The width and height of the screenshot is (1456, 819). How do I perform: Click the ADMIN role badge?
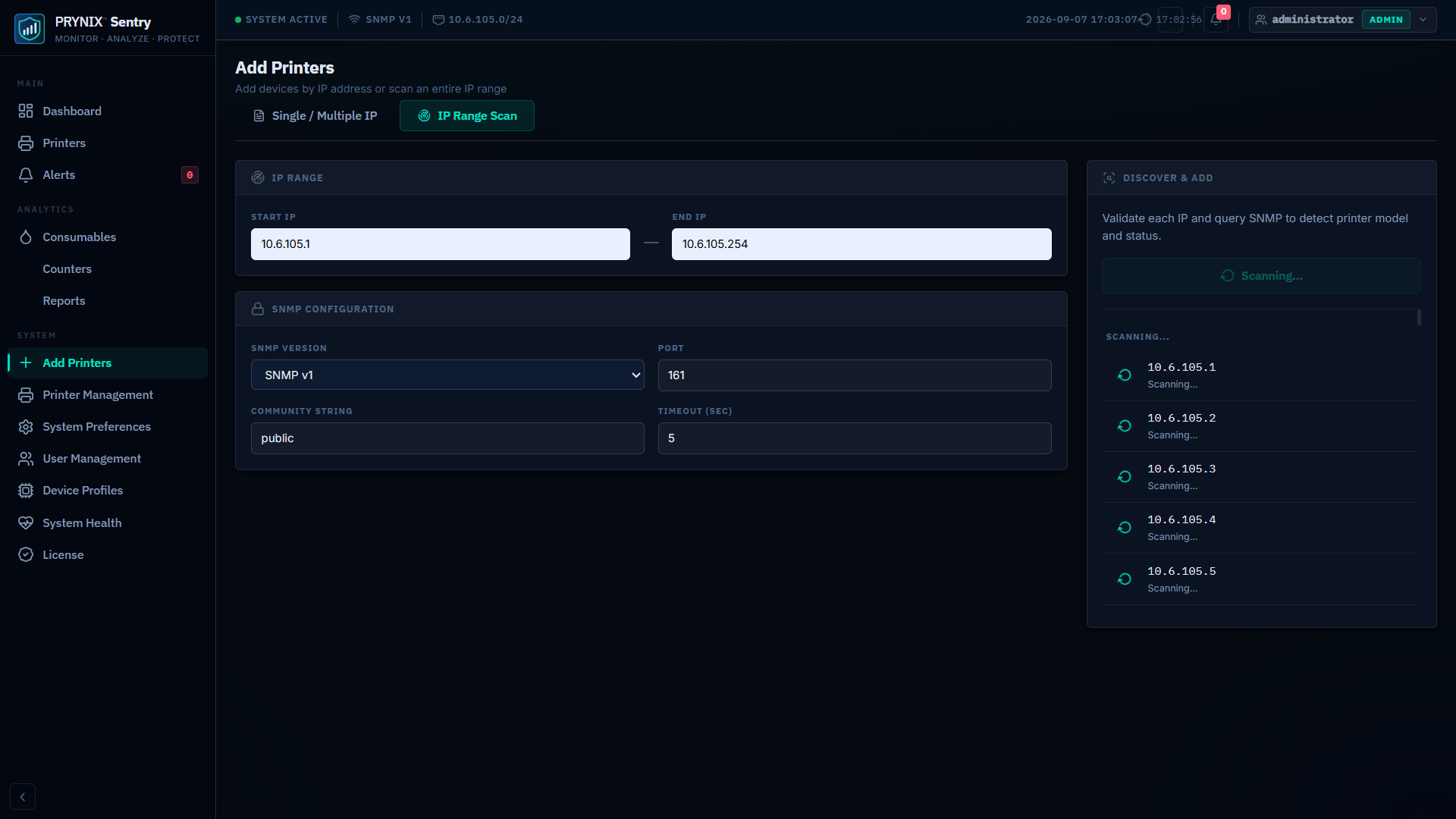tap(1385, 20)
